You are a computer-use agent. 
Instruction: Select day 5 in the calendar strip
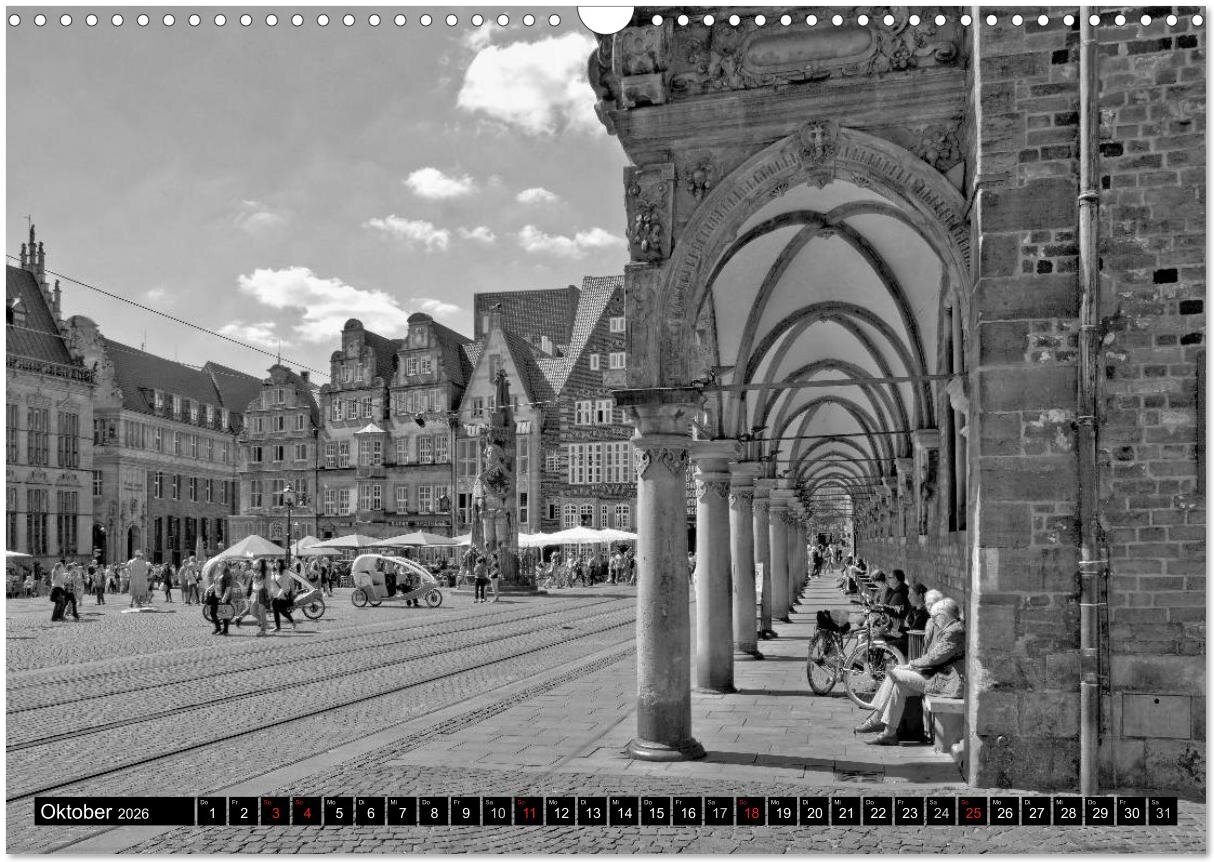coord(338,811)
